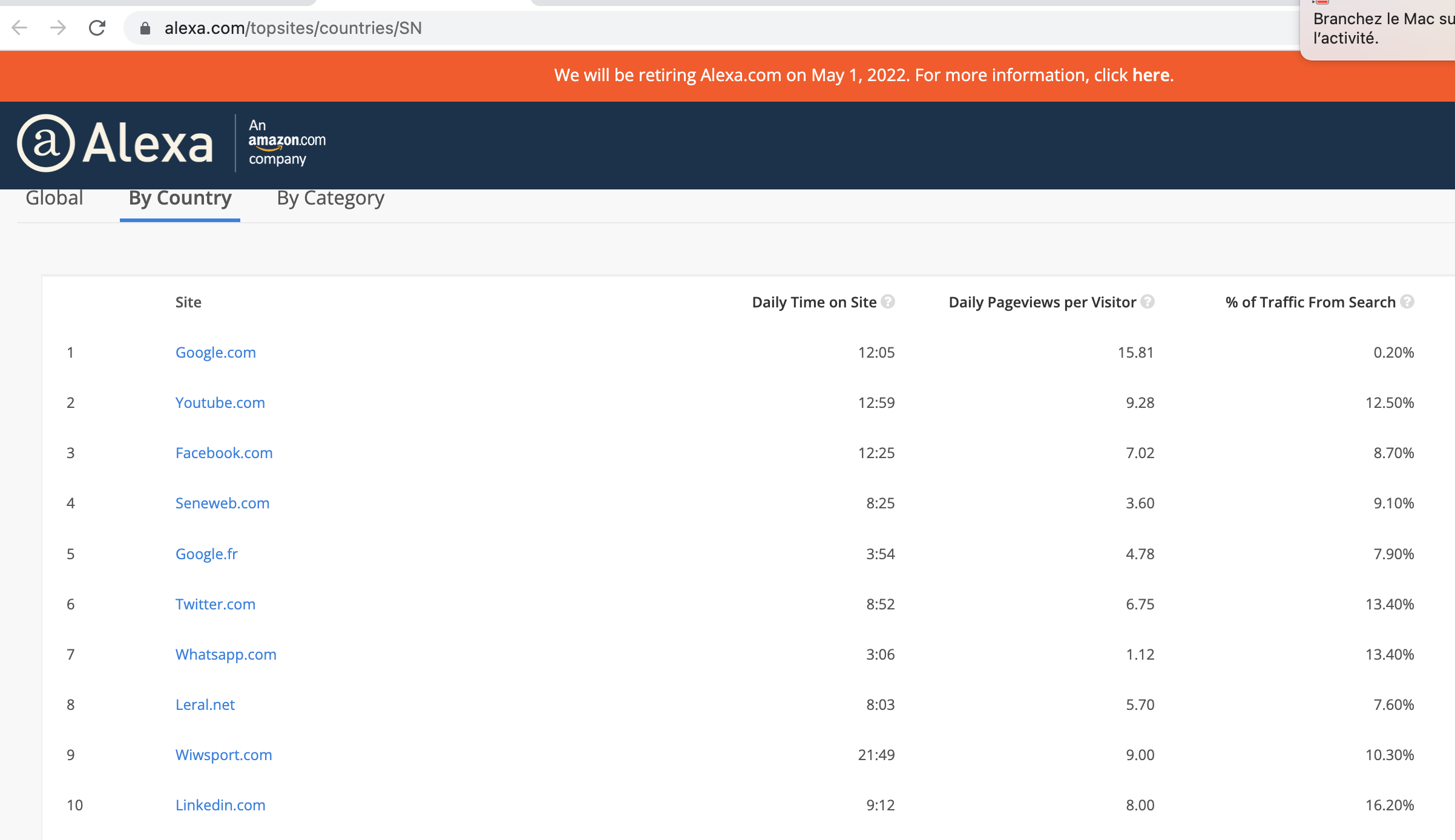
Task: Click the browser back arrow
Action: tap(20, 28)
